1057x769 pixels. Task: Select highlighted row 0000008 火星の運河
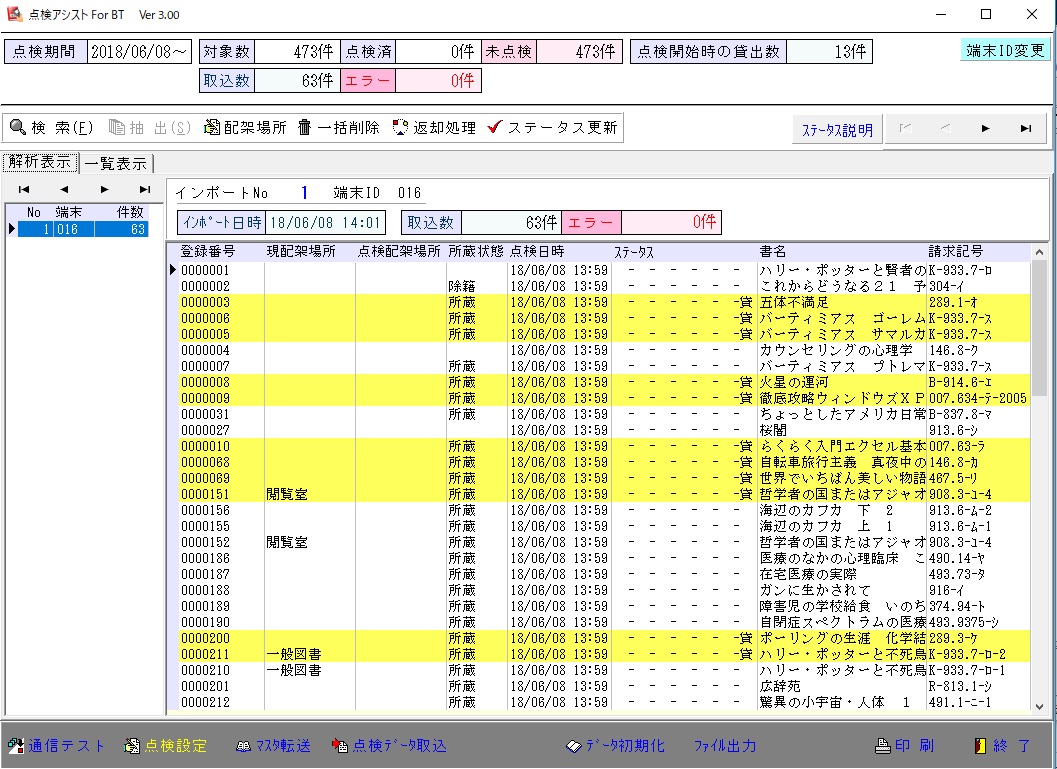604,382
